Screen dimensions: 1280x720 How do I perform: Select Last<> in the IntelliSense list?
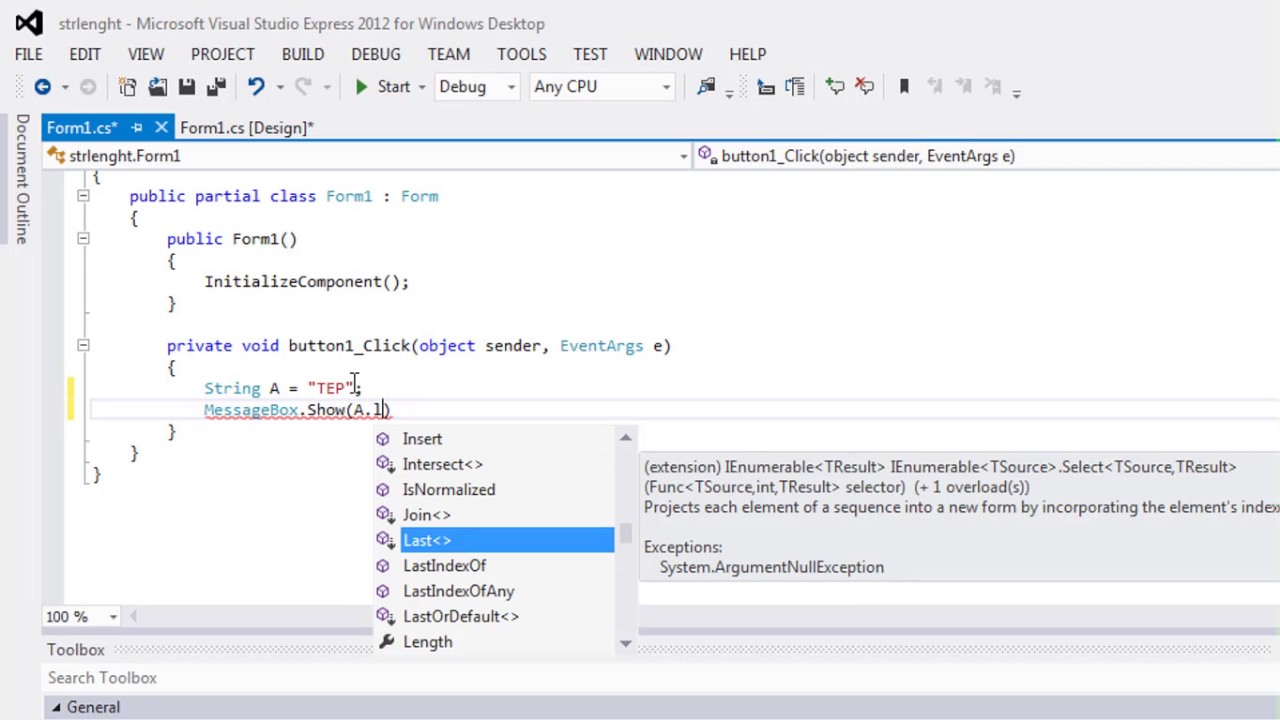click(494, 540)
